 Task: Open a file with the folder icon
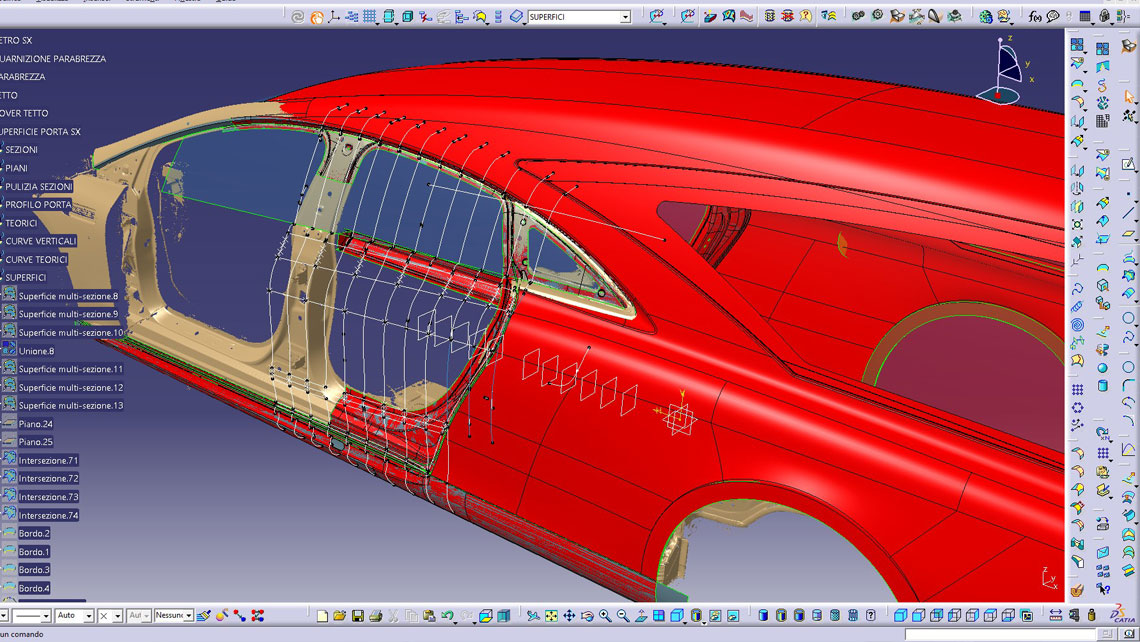pyautogui.click(x=340, y=616)
